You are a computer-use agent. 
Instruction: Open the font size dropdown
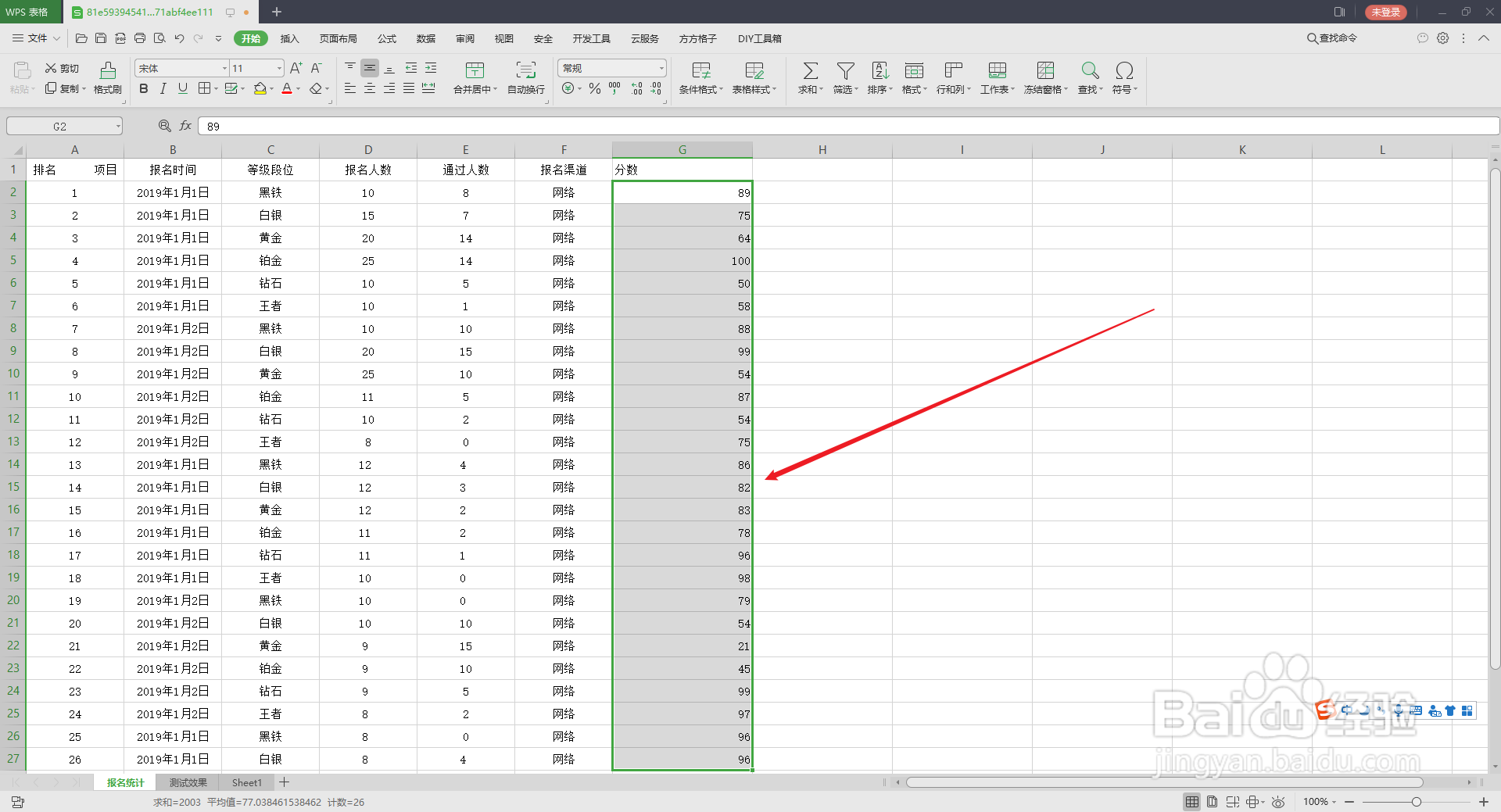pyautogui.click(x=279, y=68)
